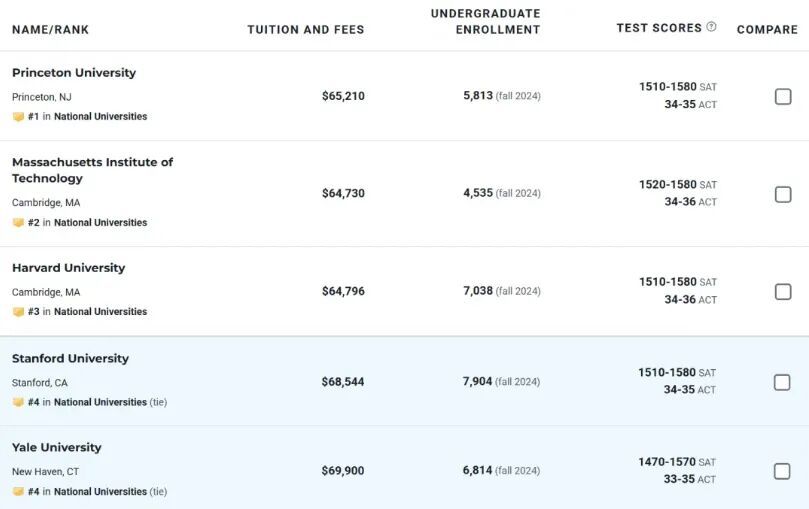The height and width of the screenshot is (509, 809).
Task: Click the Undergraduate Enrollment column header
Action: click(485, 21)
